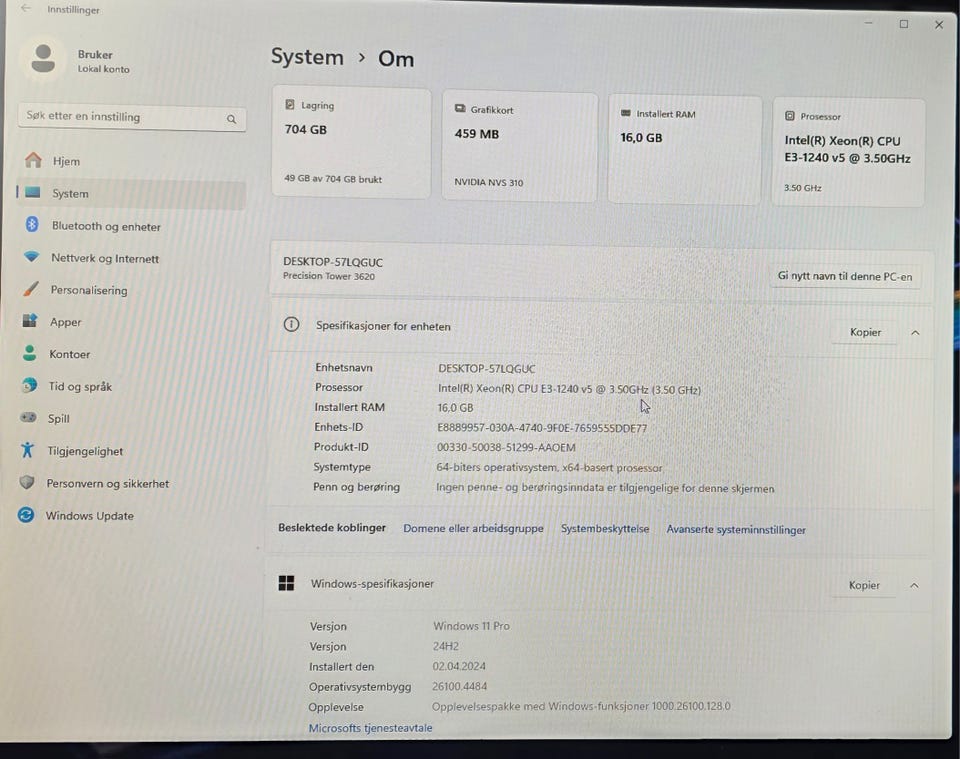This screenshot has height=759, width=960.
Task: Select System in the sidebar
Action: point(131,193)
